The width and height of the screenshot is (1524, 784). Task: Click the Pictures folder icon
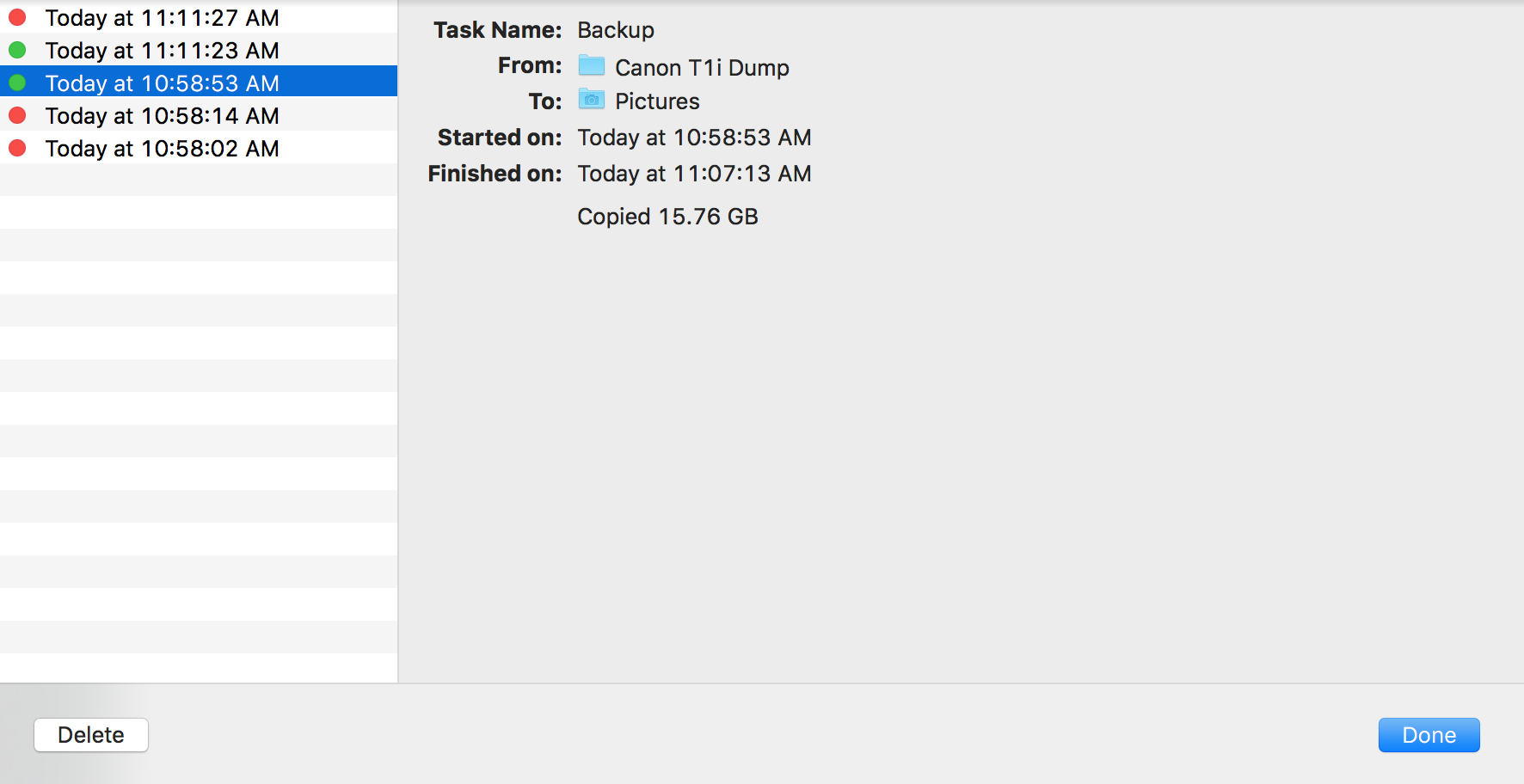592,99
